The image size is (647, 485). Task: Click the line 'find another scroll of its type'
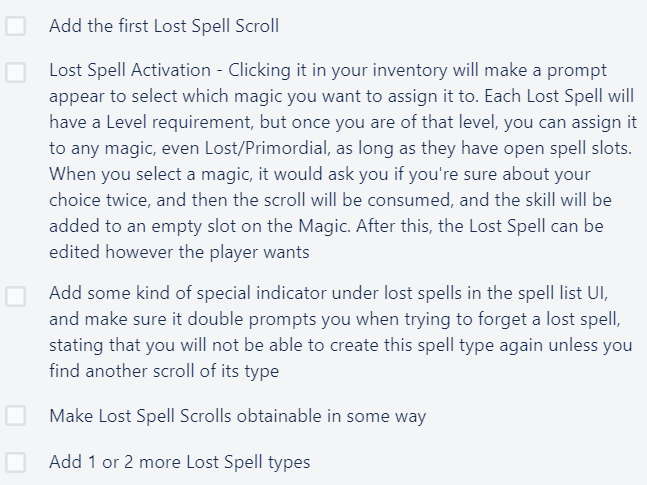(164, 371)
